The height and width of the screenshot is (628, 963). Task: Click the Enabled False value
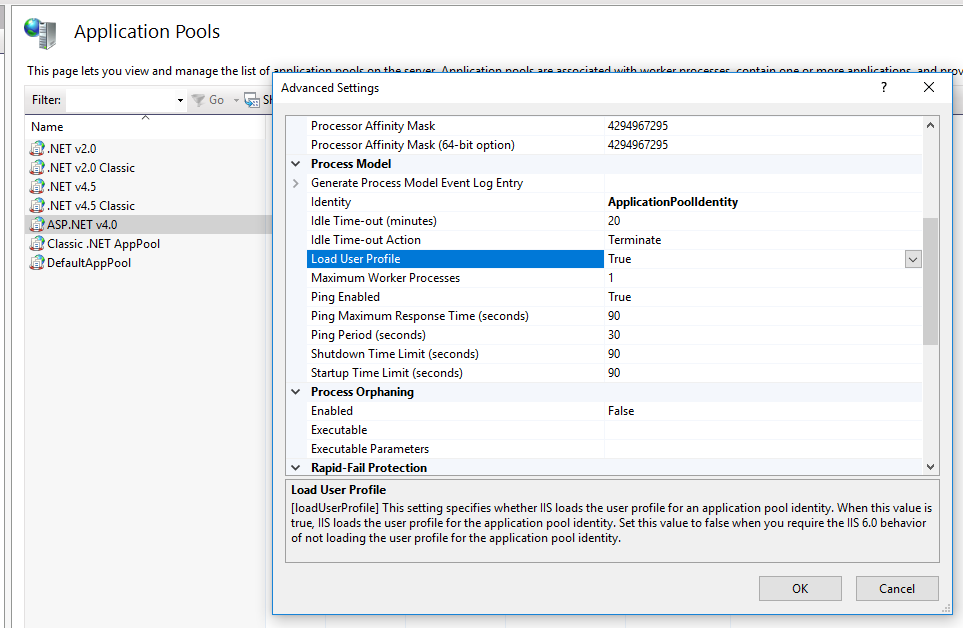click(x=621, y=411)
